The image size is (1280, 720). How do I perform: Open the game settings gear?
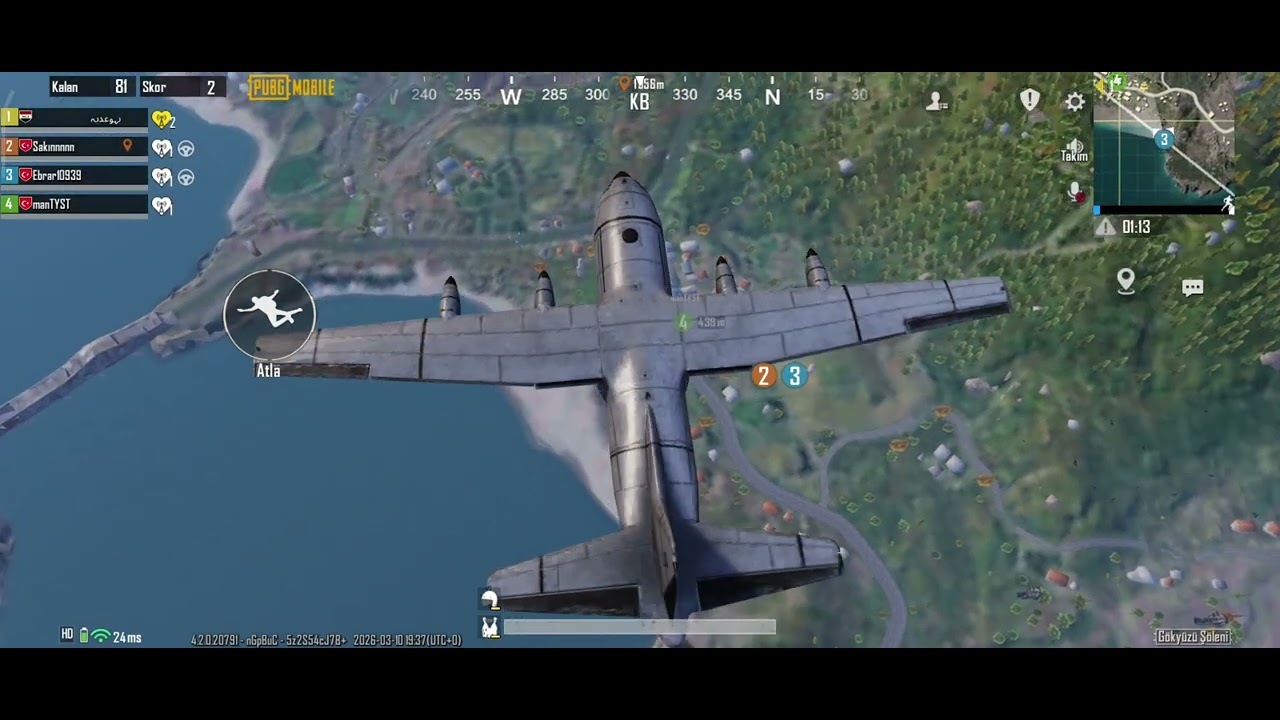1075,101
